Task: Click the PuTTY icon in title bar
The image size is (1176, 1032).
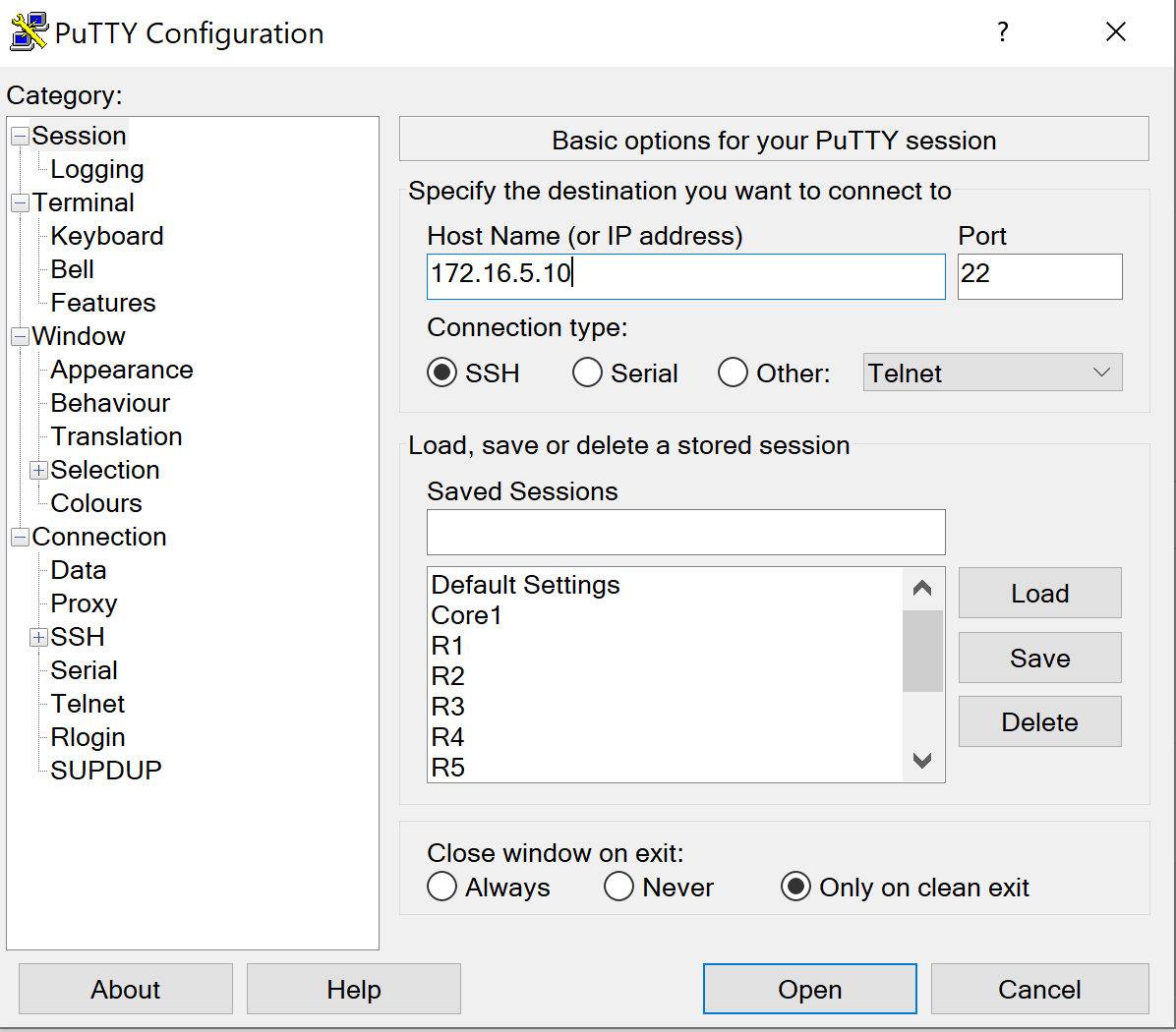Action: pos(29,32)
